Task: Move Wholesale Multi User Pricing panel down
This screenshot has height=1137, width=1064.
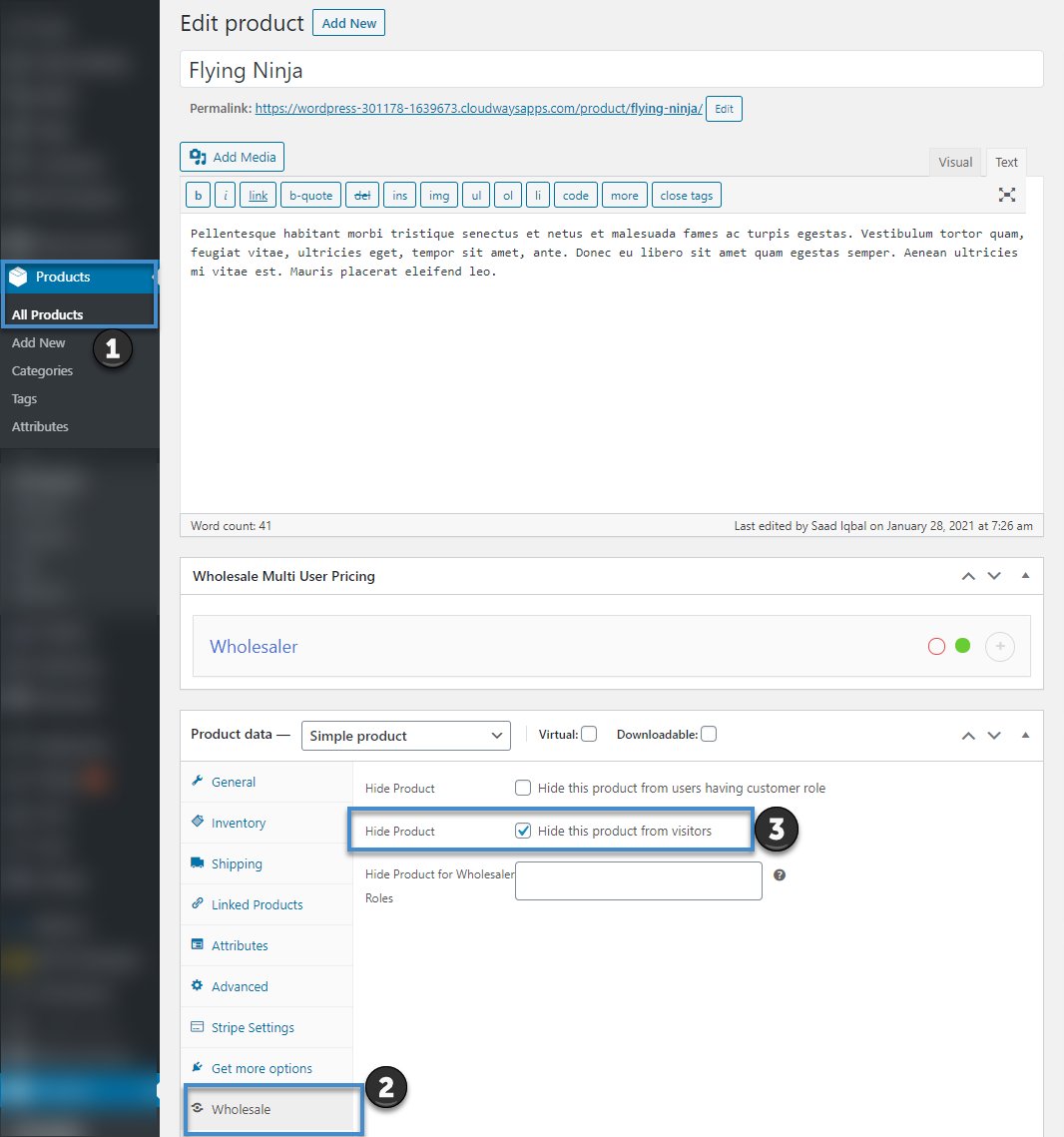Action: [994, 576]
